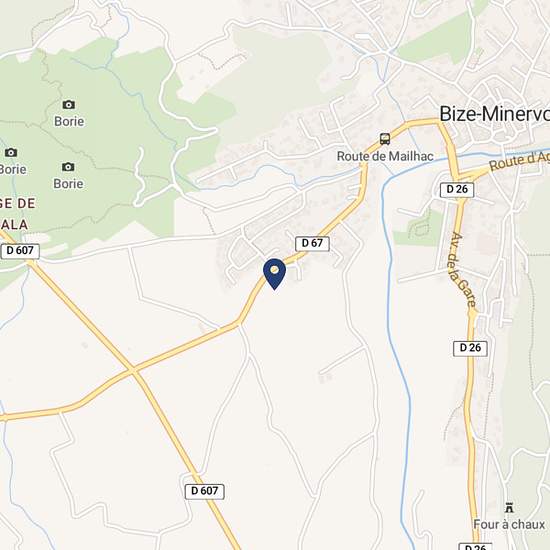The image size is (550, 550).
Task: Click the D 607 shield on the southern road segment
Action: pos(204,491)
